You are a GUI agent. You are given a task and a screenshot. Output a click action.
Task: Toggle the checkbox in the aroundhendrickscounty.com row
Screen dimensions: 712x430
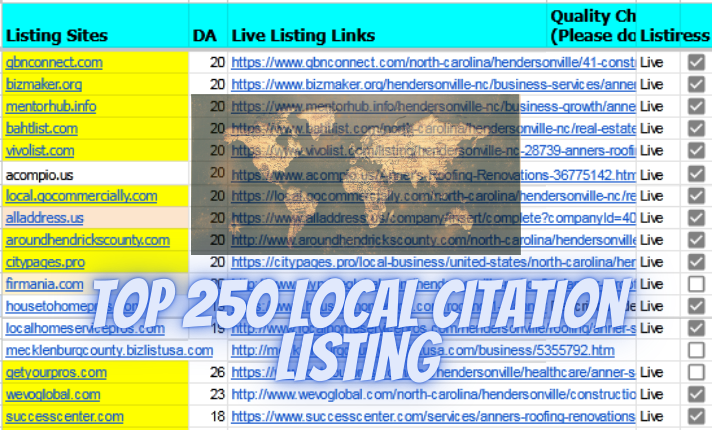(696, 240)
